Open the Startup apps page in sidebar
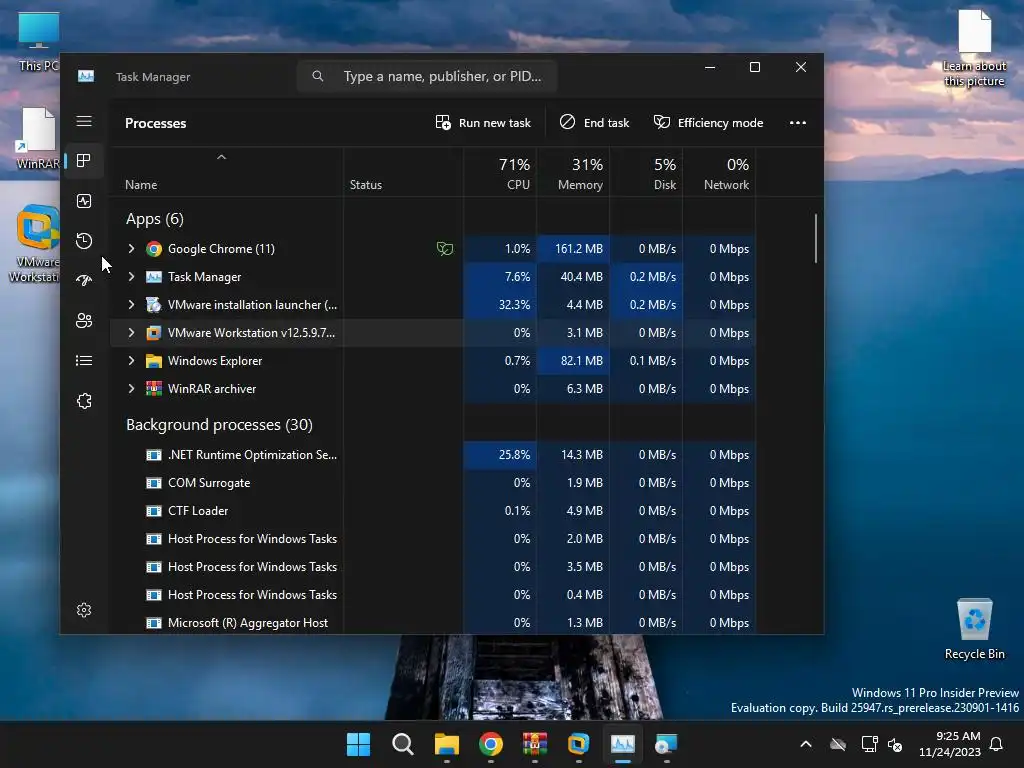Image resolution: width=1024 pixels, height=768 pixels. coord(84,281)
